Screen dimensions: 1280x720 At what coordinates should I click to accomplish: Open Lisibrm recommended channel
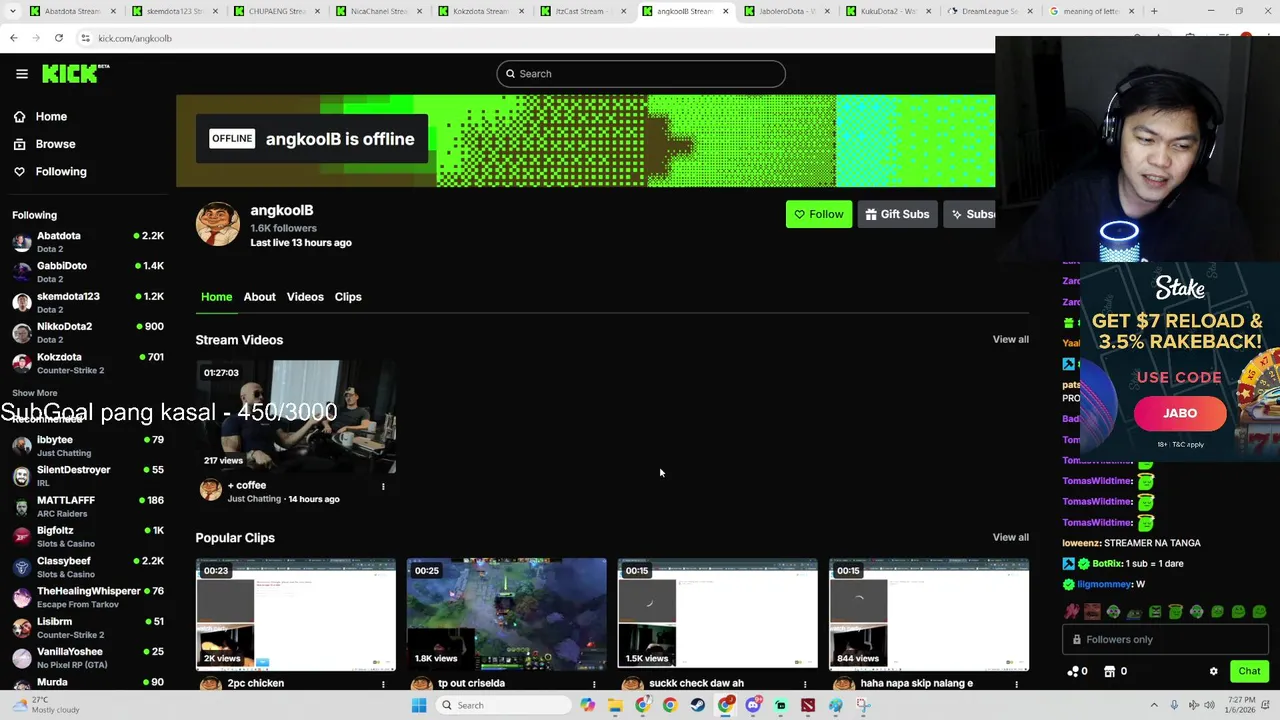tap(88, 628)
